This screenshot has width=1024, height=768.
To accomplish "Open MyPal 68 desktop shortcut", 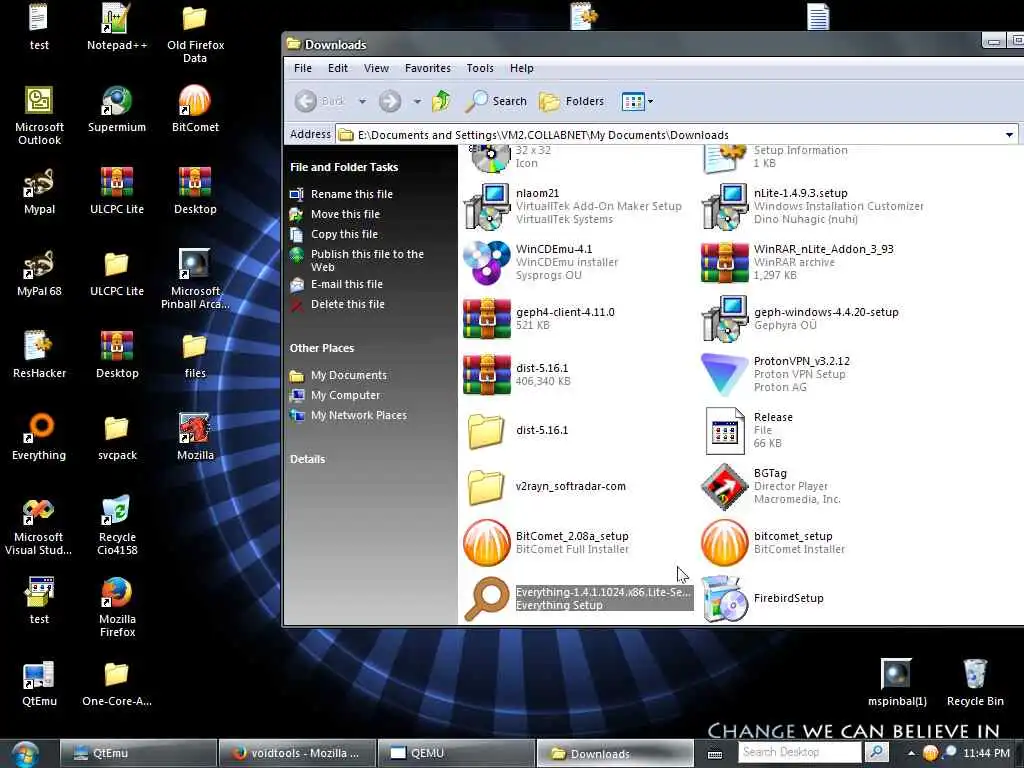I will 39,273.
